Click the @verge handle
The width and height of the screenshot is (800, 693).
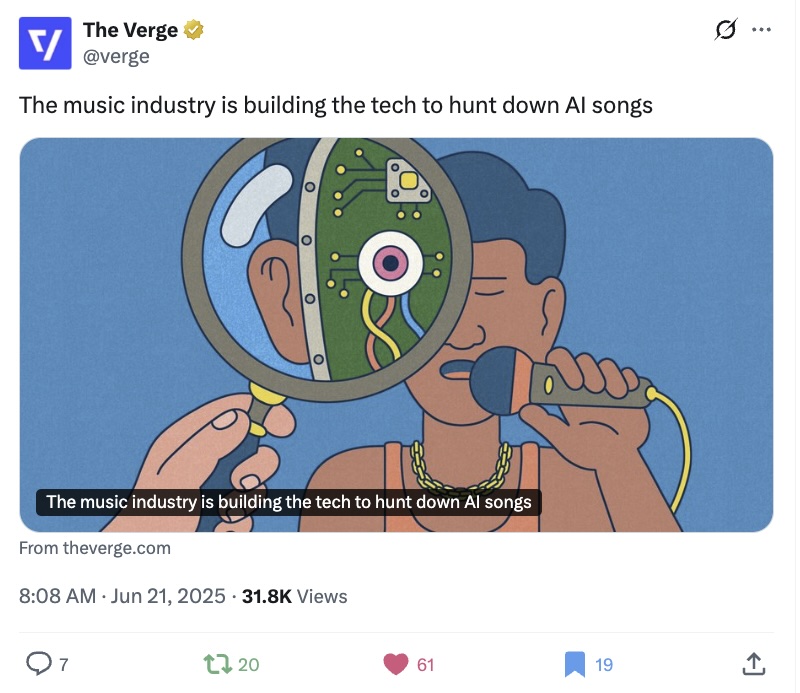pyautogui.click(x=116, y=56)
